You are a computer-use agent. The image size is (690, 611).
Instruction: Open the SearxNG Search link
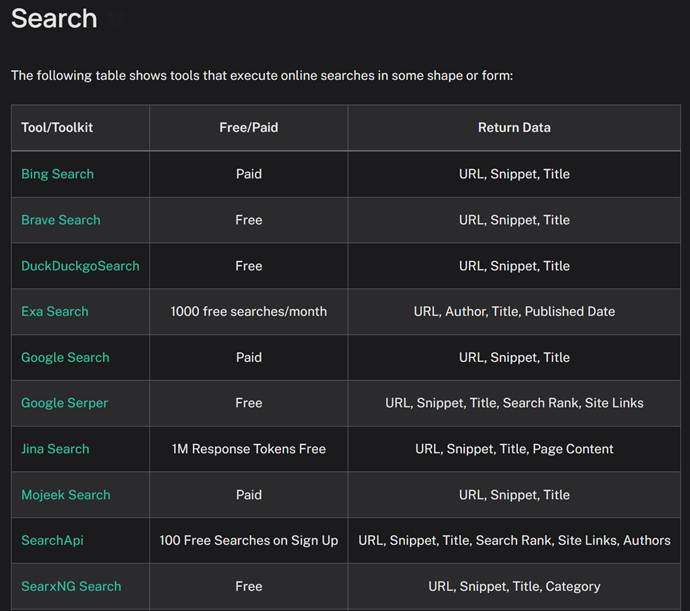coord(71,586)
